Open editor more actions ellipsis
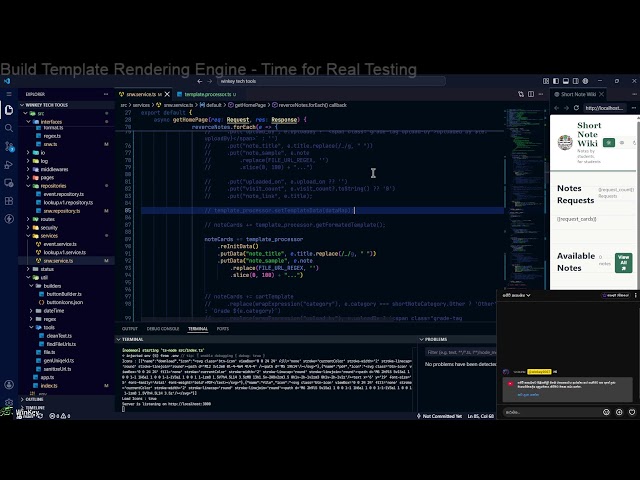 [x=541, y=94]
